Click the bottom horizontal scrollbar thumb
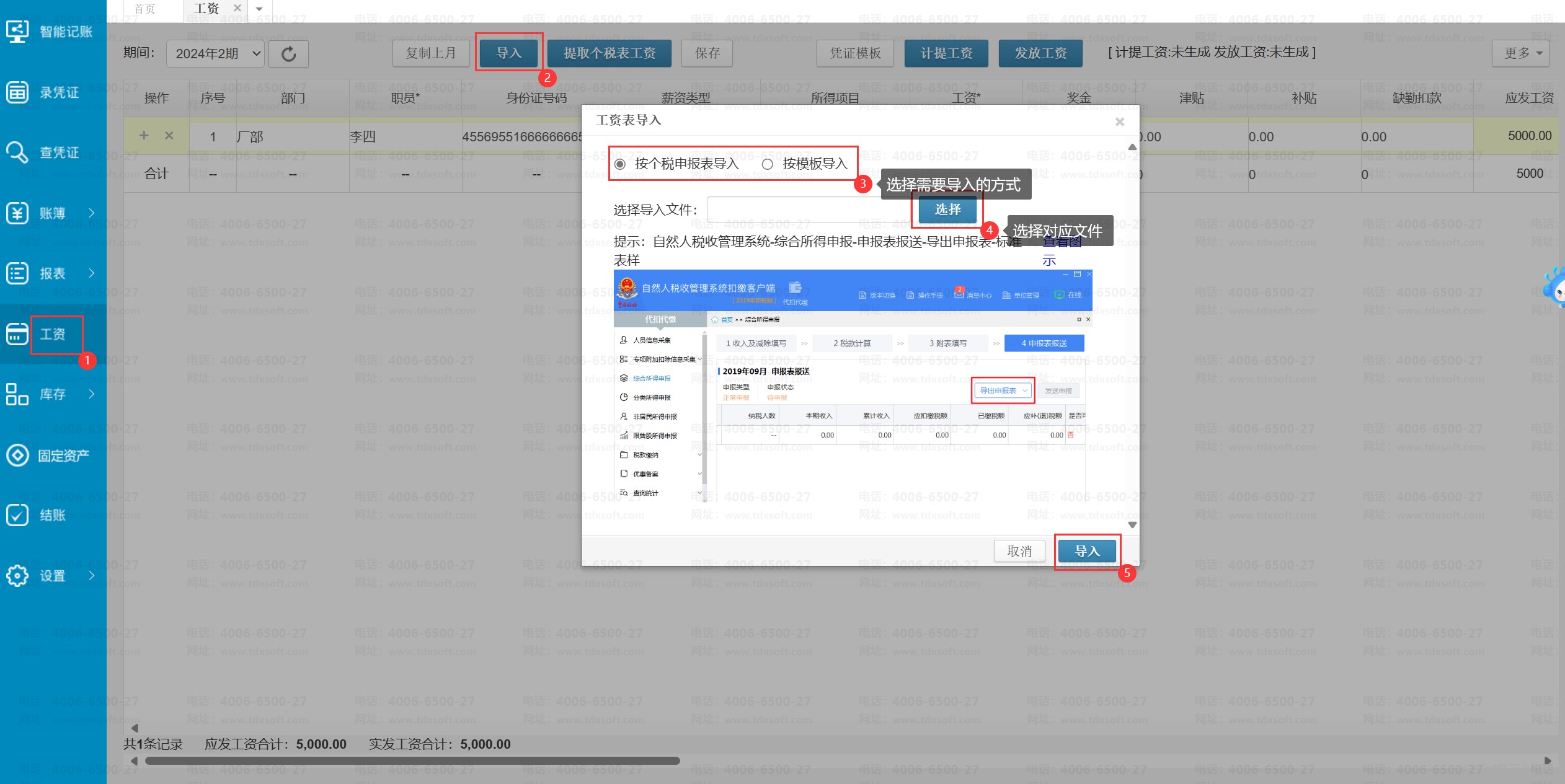Viewport: 1565px width, 784px height. coord(412,760)
